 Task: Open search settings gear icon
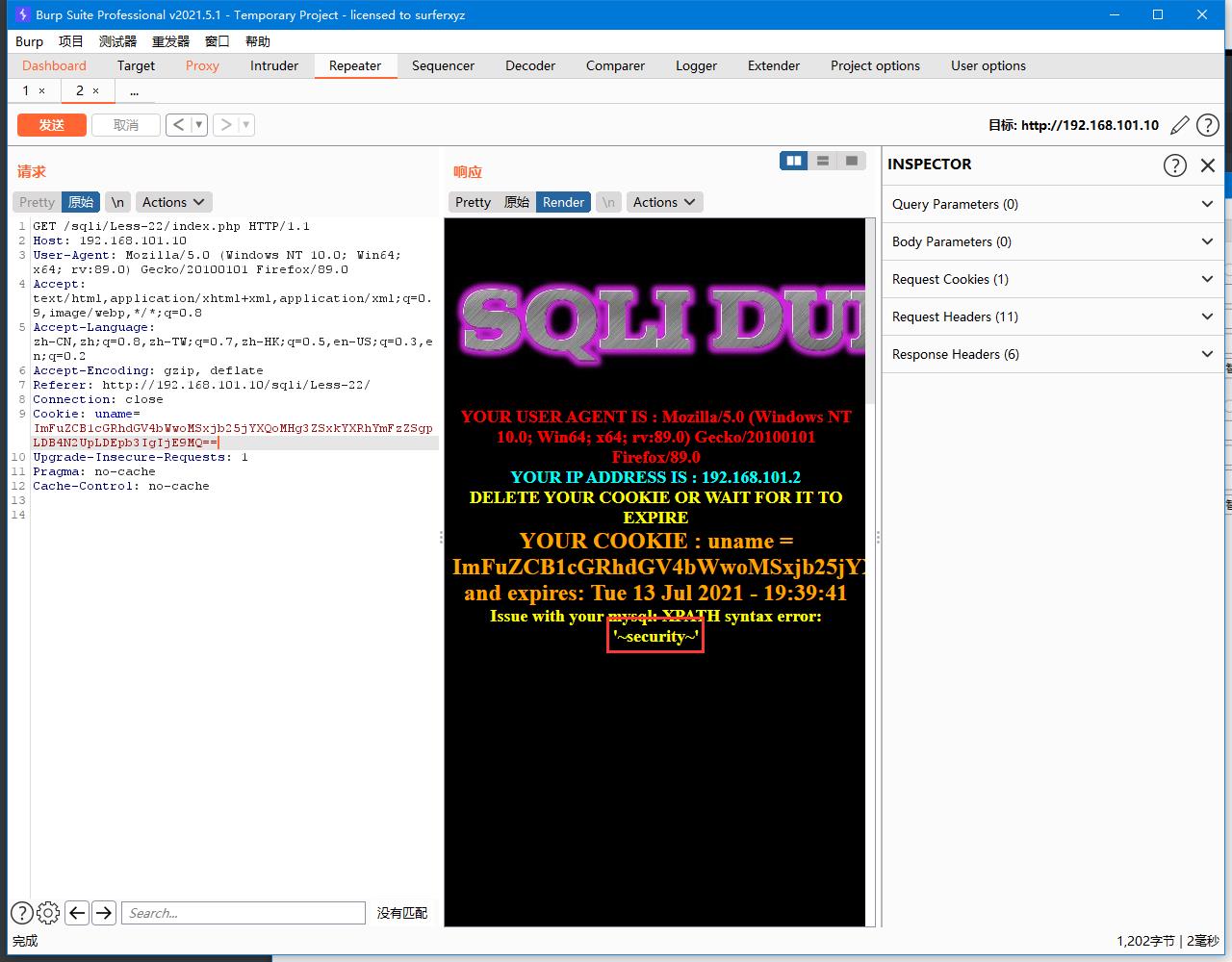pyautogui.click(x=48, y=913)
